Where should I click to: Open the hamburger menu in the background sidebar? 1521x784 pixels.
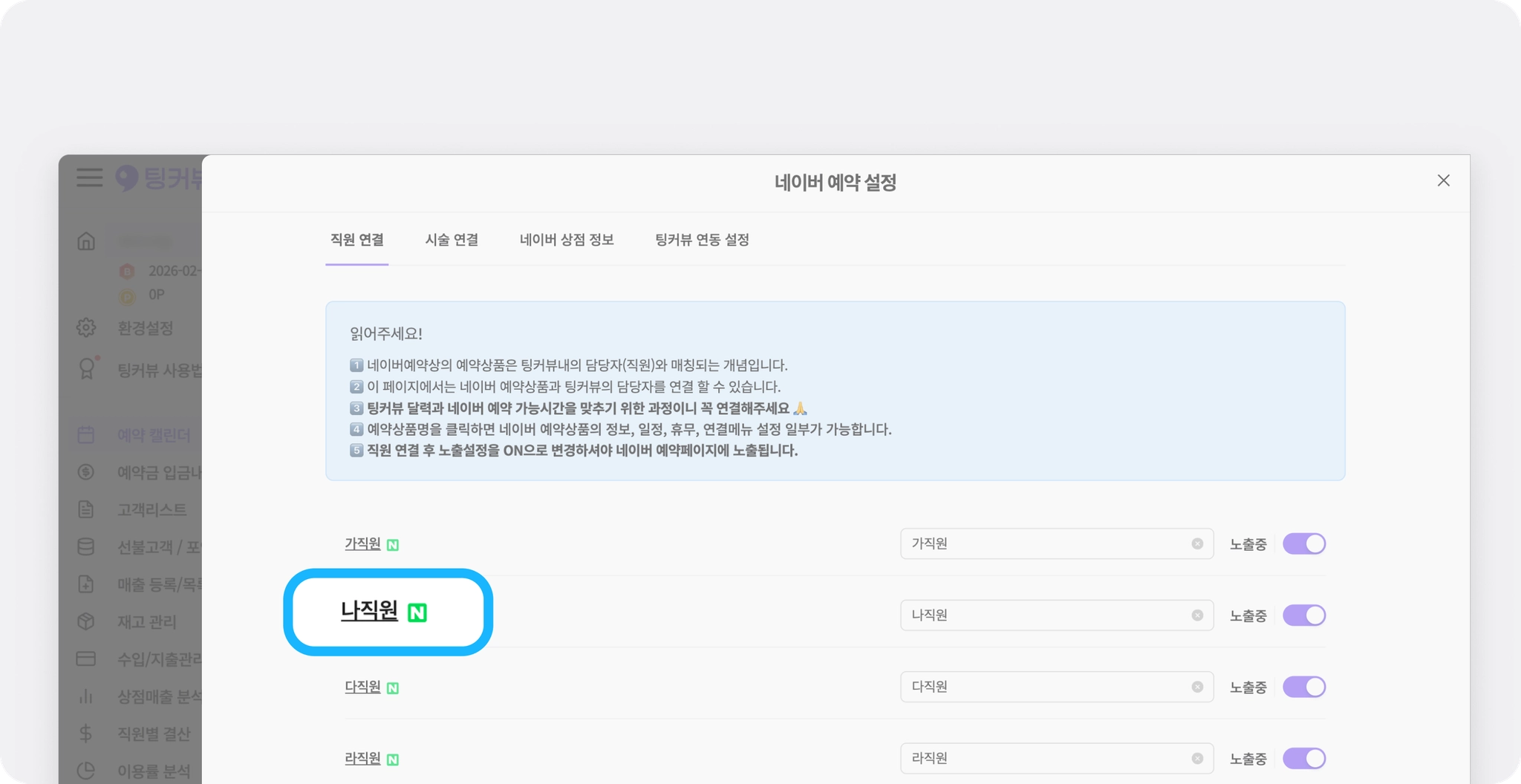point(90,177)
